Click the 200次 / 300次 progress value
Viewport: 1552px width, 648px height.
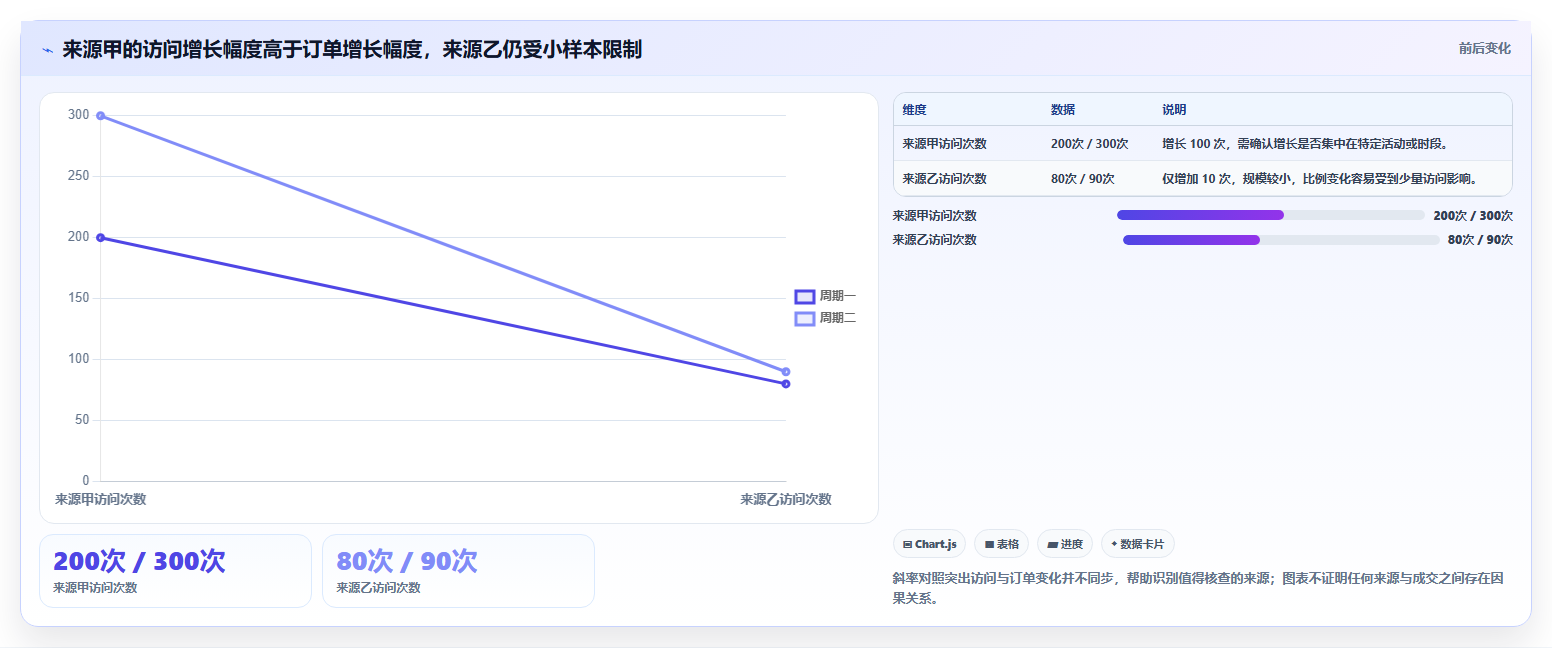tap(1472, 215)
